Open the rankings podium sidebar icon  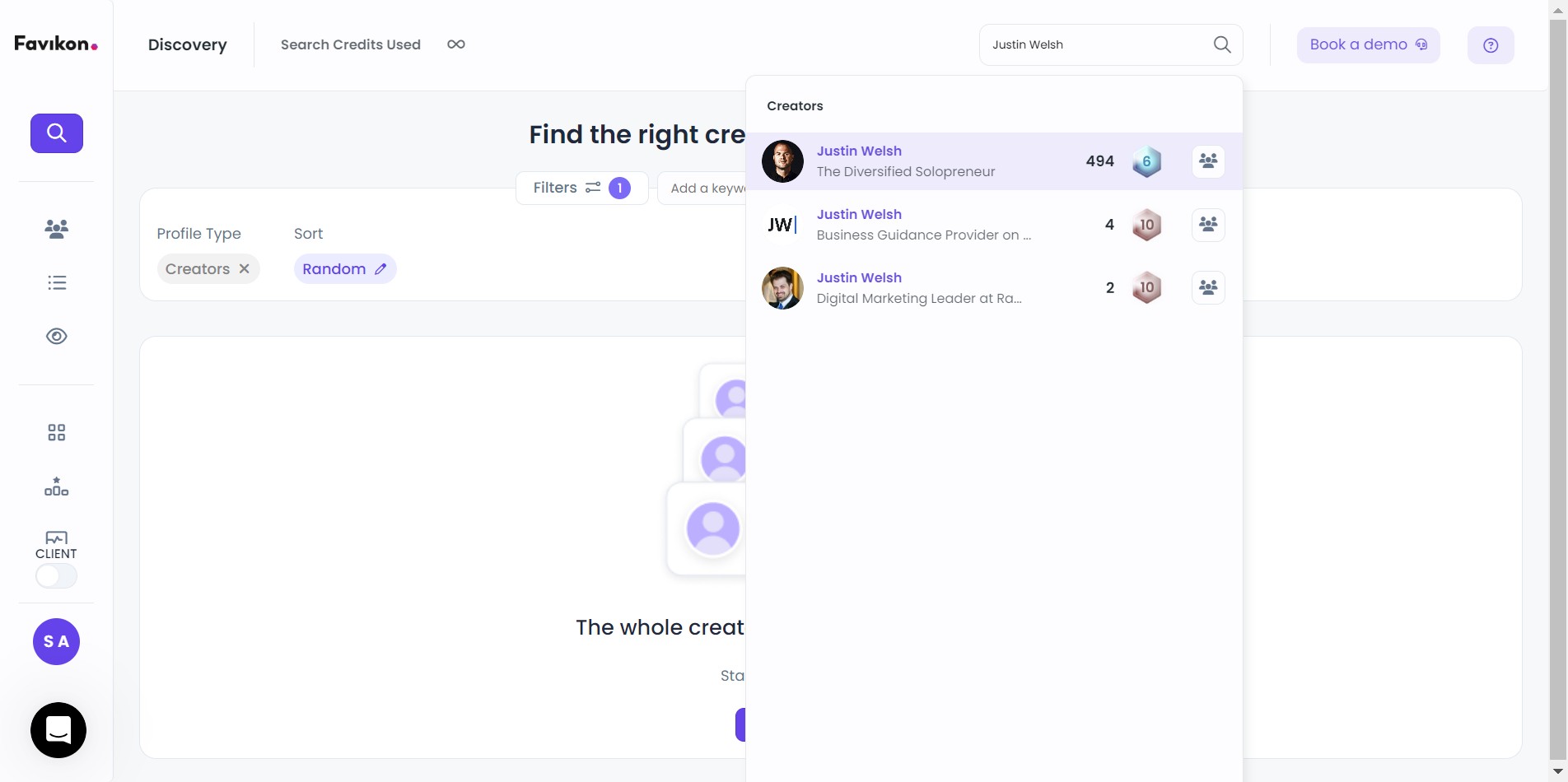(x=57, y=486)
